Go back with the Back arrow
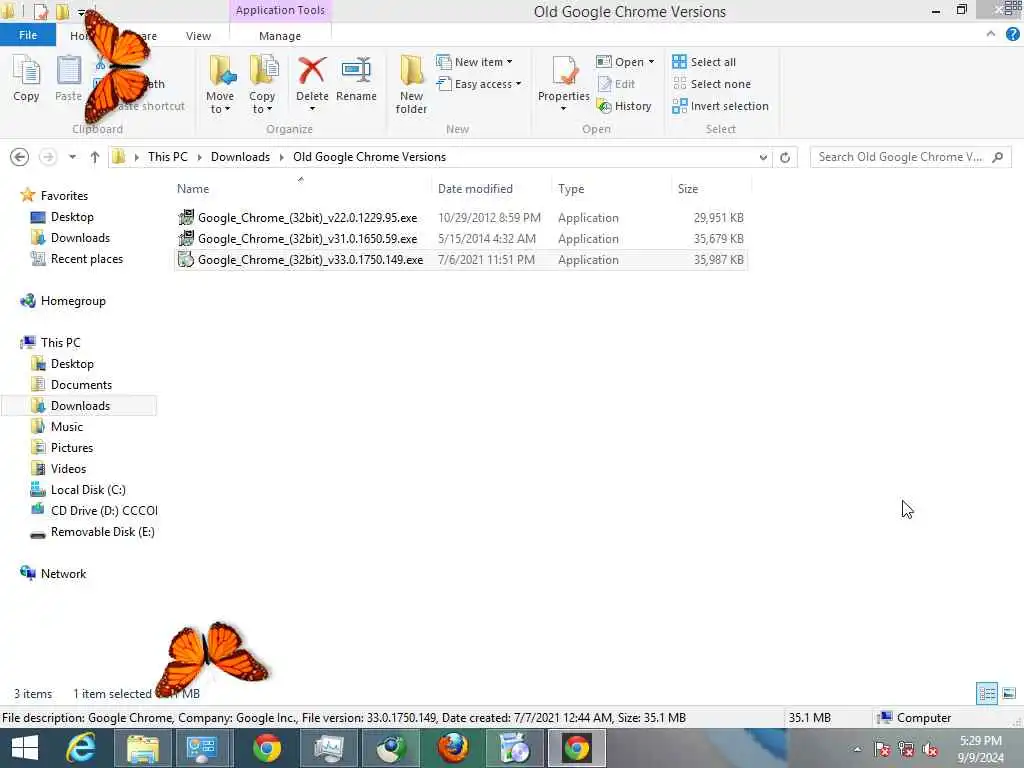The image size is (1024, 768). click(20, 157)
